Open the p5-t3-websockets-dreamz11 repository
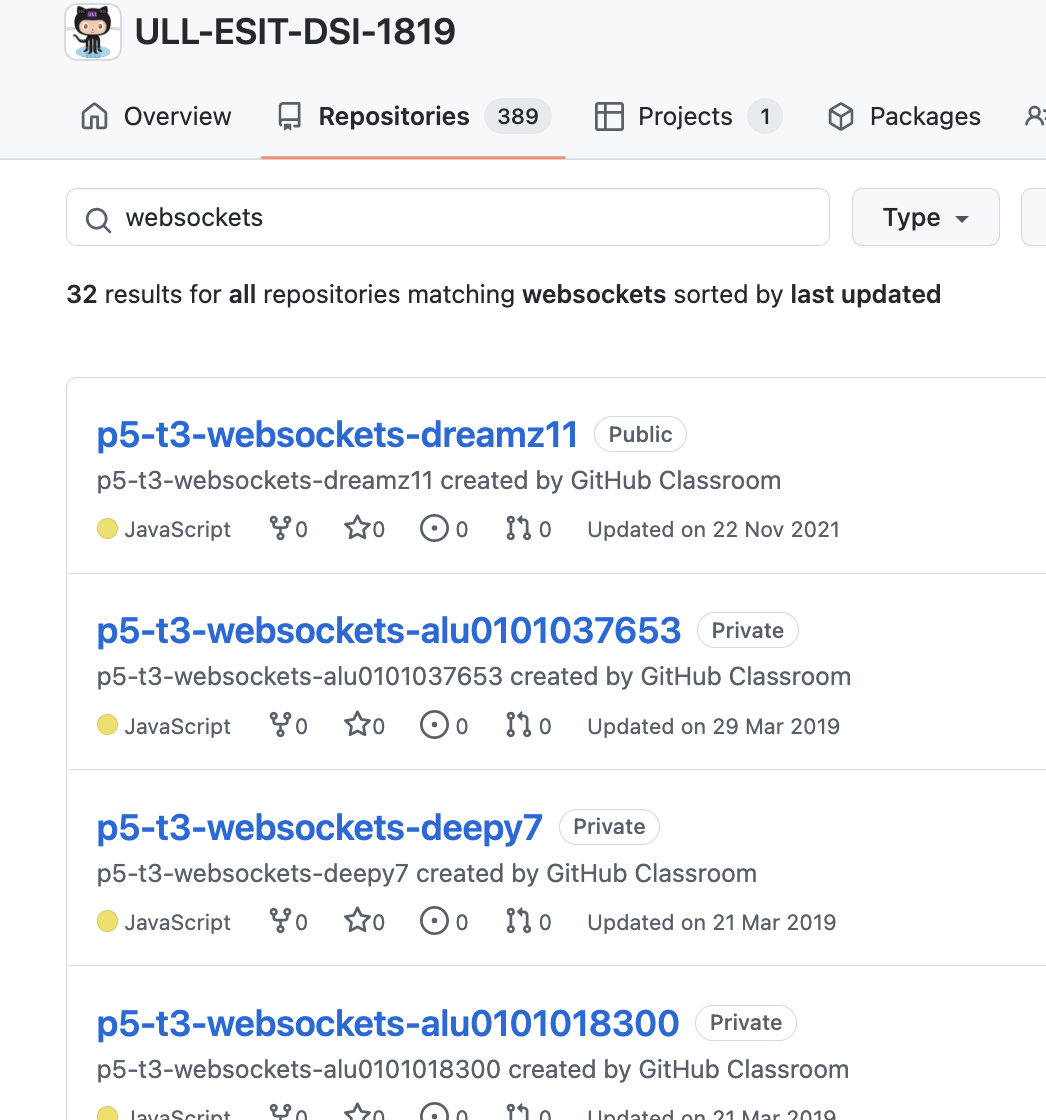Image resolution: width=1046 pixels, height=1120 pixels. [337, 434]
